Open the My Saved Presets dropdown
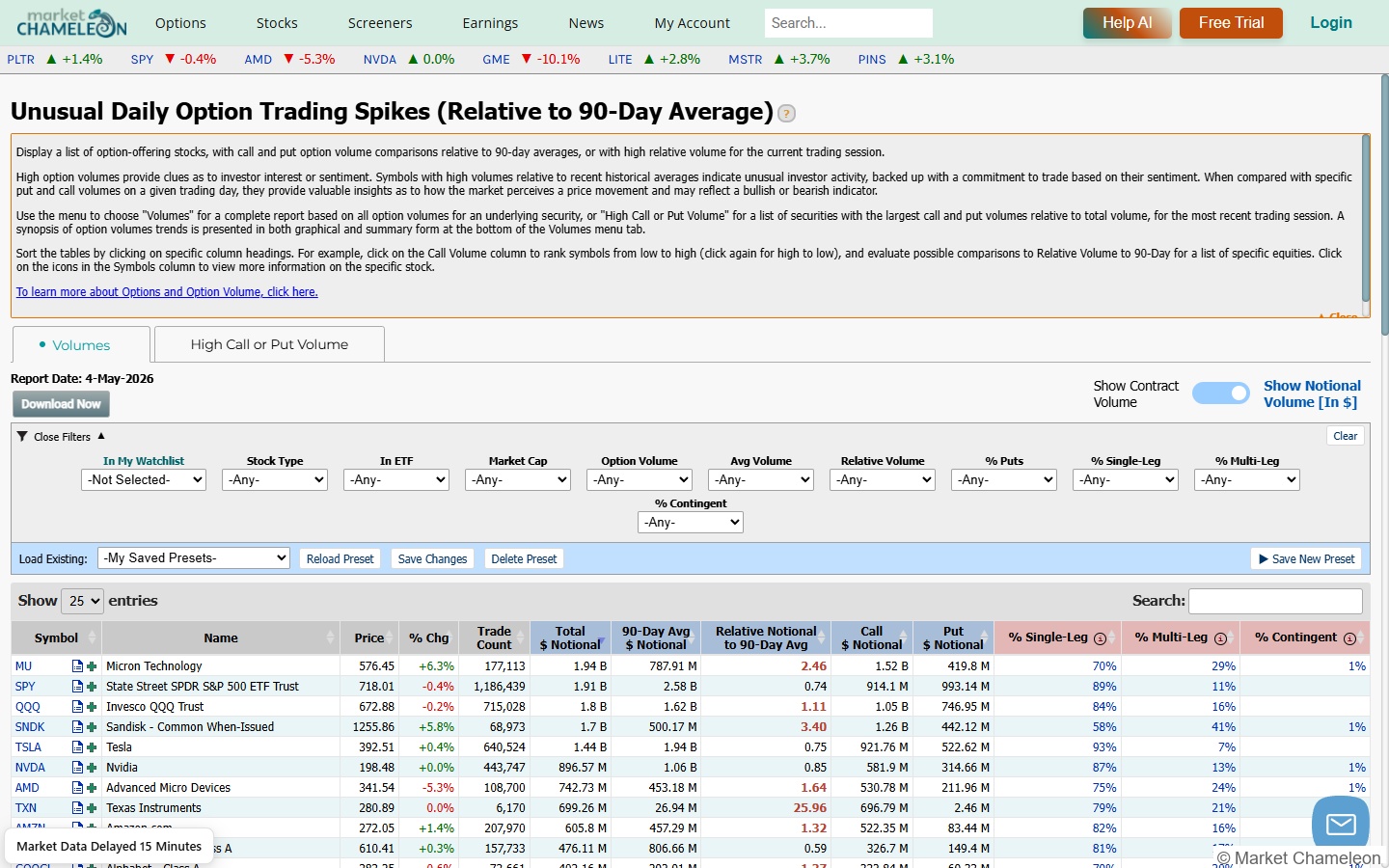Viewport: 1389px width, 868px height. [194, 557]
